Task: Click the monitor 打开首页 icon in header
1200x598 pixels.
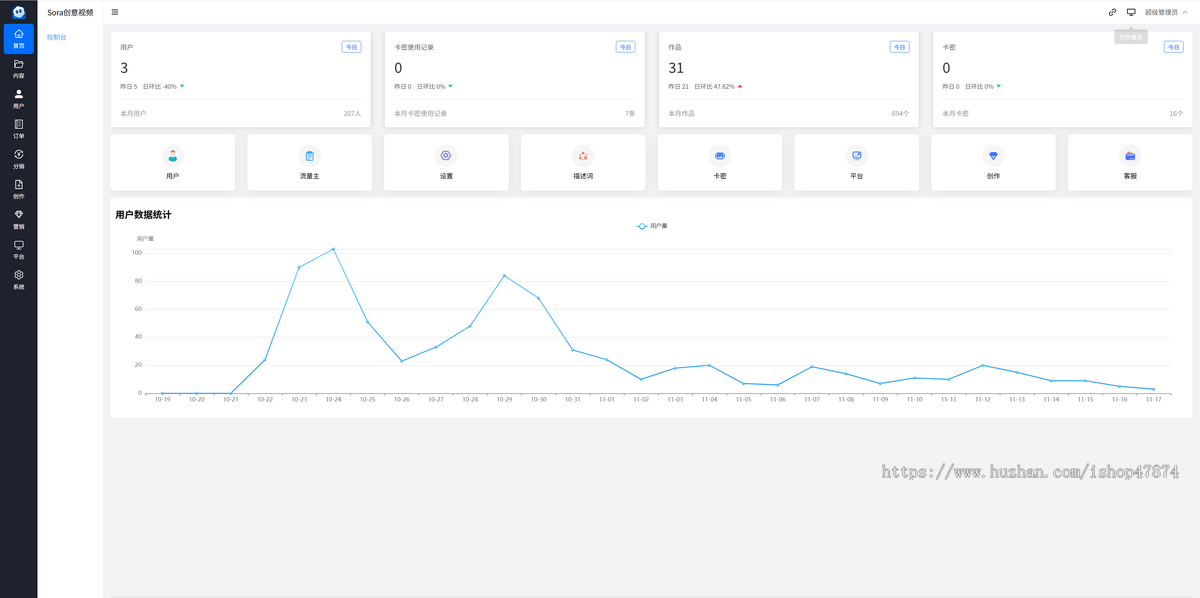Action: (1131, 12)
